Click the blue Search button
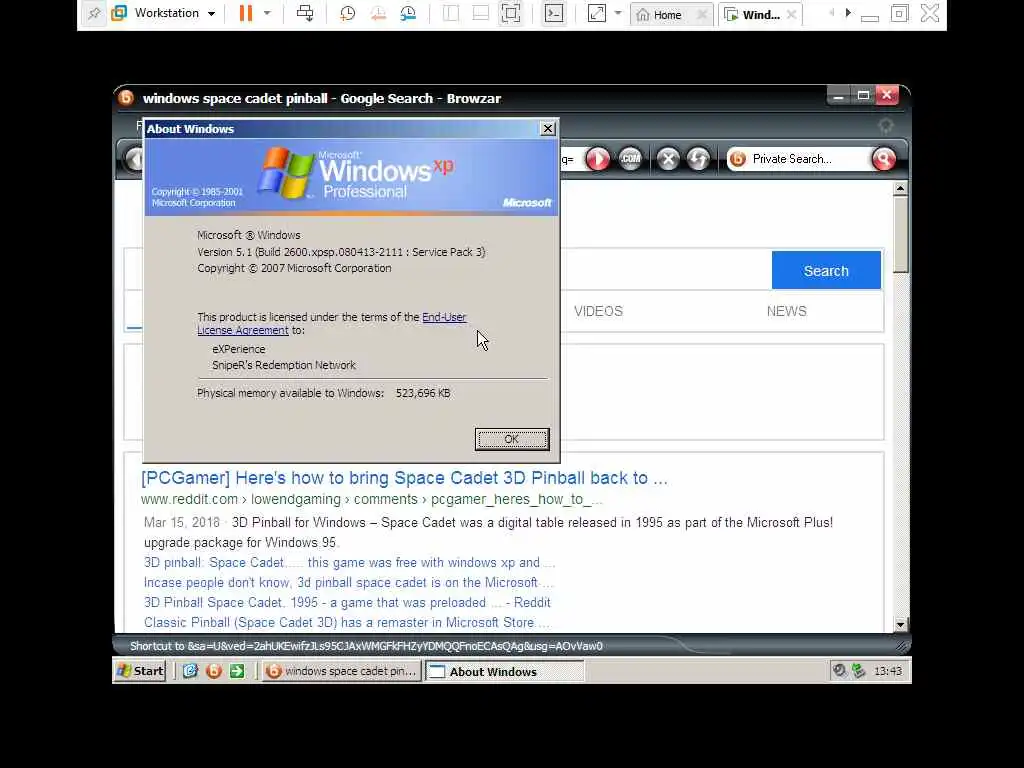1024x768 pixels. 826,270
